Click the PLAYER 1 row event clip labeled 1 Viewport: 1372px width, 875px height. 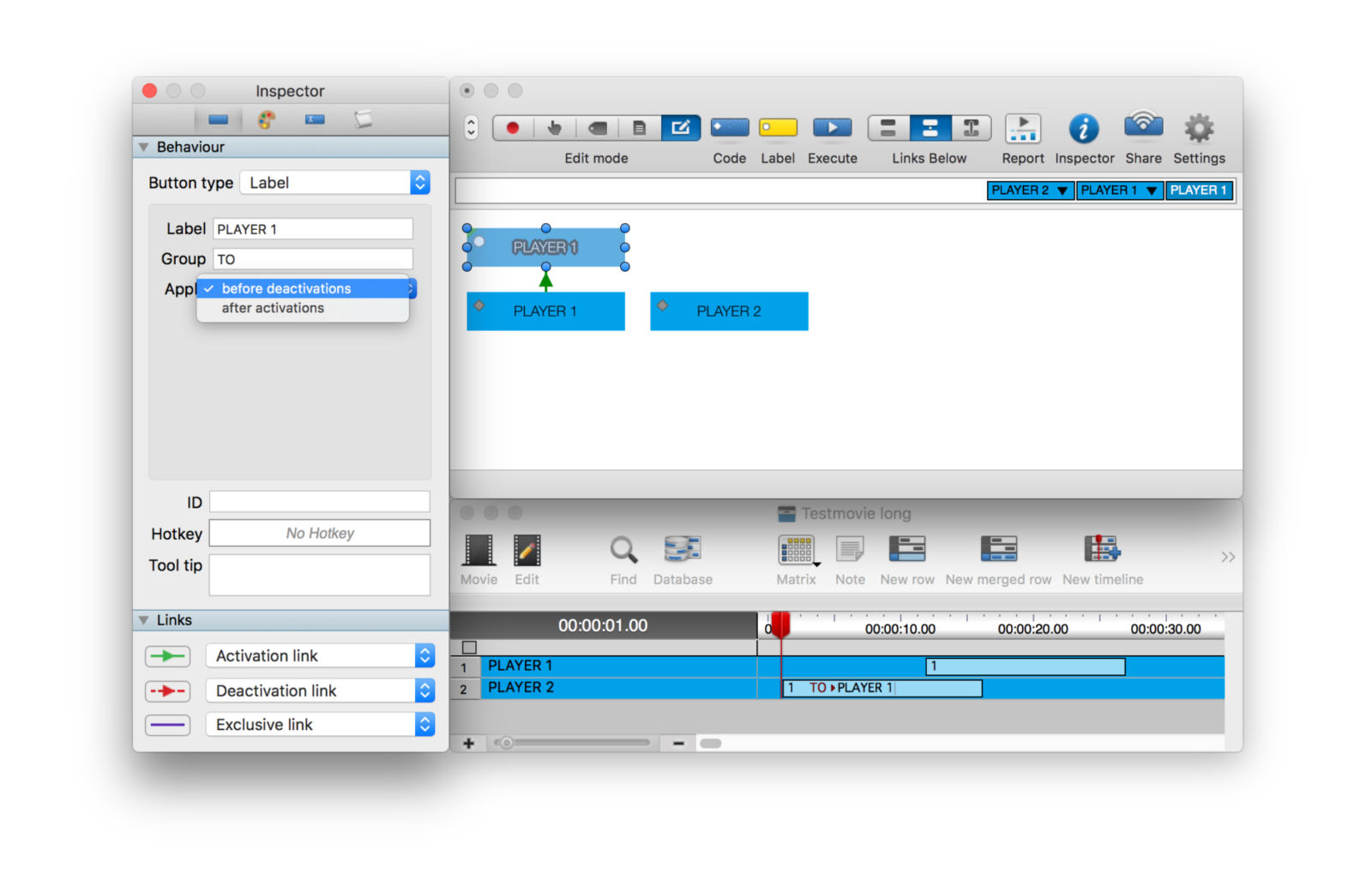click(x=1026, y=667)
